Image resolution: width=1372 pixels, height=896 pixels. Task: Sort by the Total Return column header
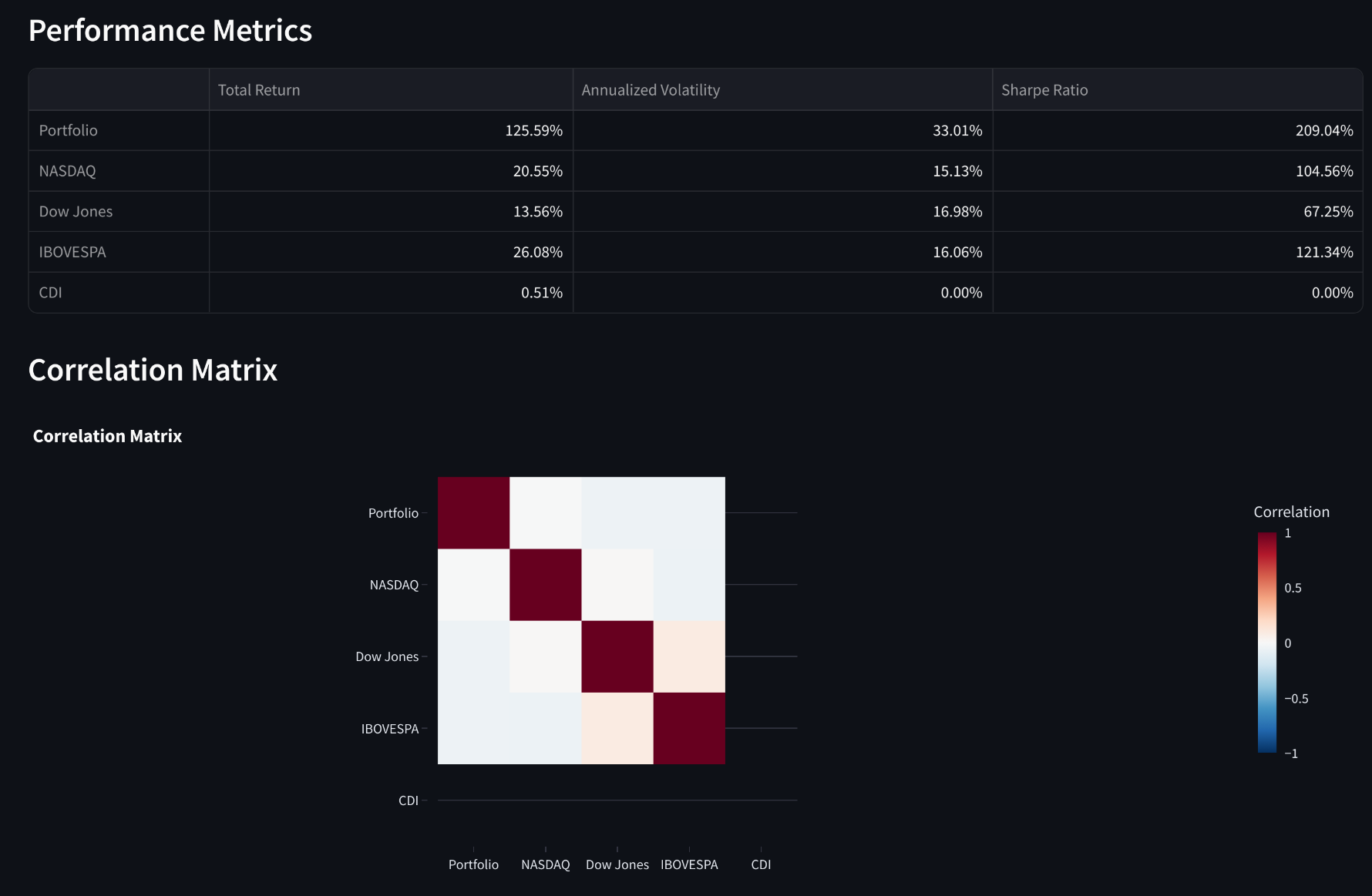391,89
